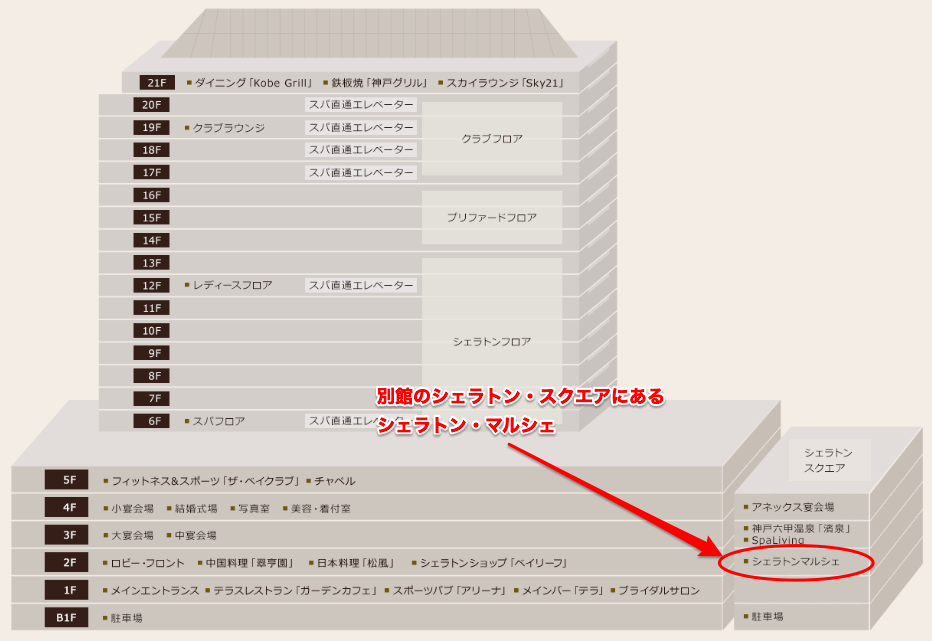The height and width of the screenshot is (641, 932).
Task: Select SpaLiving in the annex
Action: (x=777, y=540)
